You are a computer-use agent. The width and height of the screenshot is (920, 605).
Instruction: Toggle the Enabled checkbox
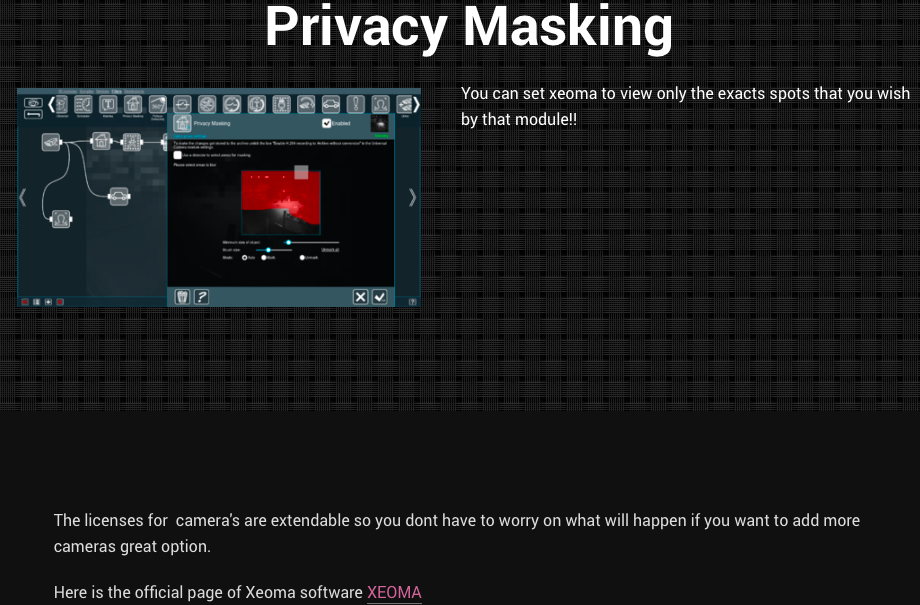pos(327,123)
